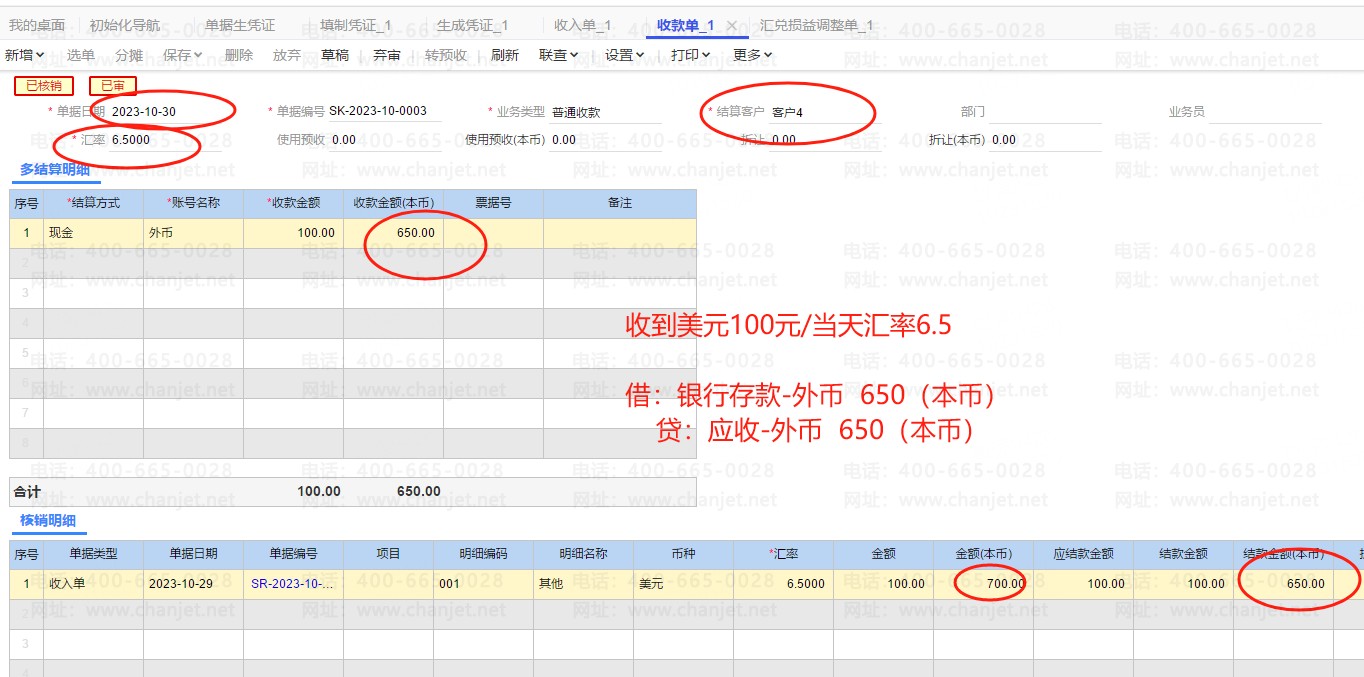Click 弃审 to unapprove
The width and height of the screenshot is (1364, 677).
[x=387, y=55]
